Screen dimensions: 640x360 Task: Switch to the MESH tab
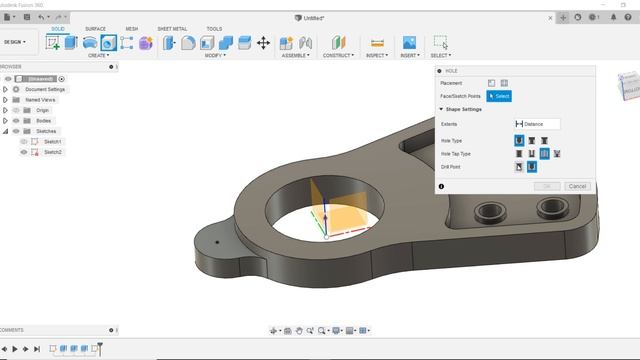tap(131, 29)
